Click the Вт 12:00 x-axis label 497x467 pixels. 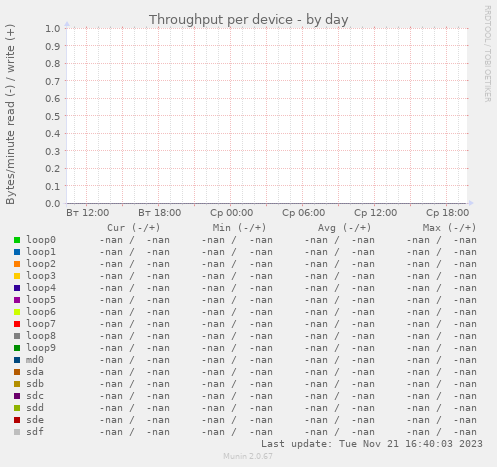click(x=88, y=213)
